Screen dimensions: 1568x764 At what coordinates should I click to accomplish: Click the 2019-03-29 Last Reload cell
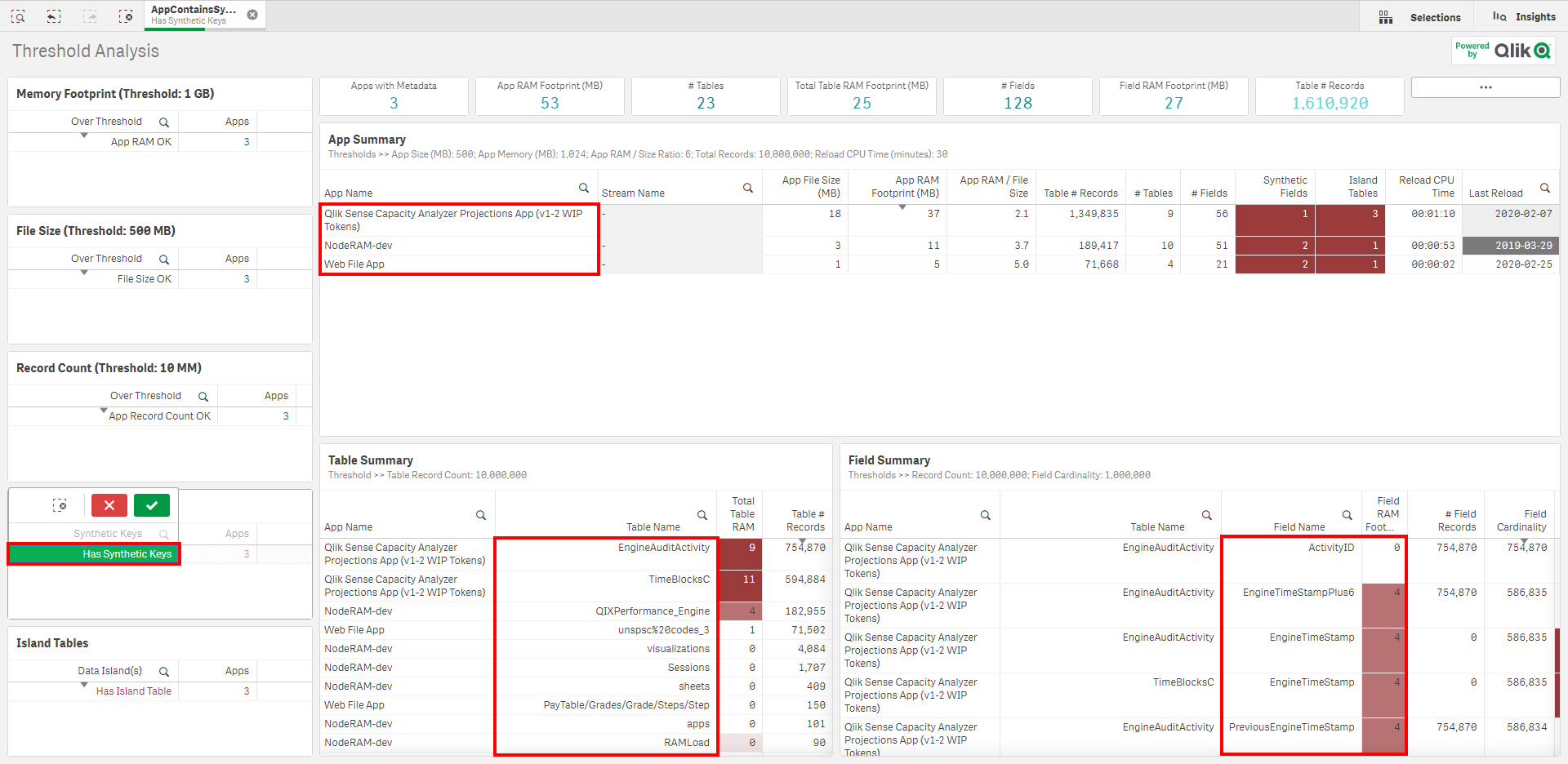click(1511, 246)
